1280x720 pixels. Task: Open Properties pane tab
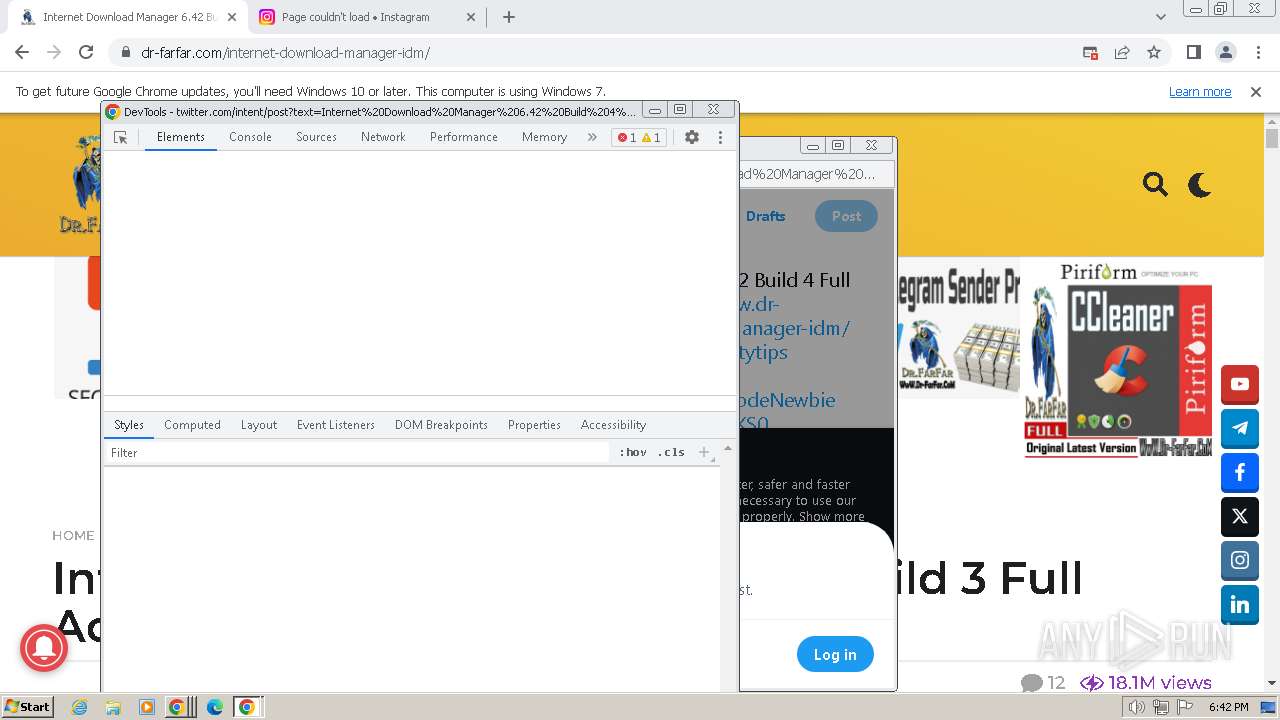click(x=534, y=425)
